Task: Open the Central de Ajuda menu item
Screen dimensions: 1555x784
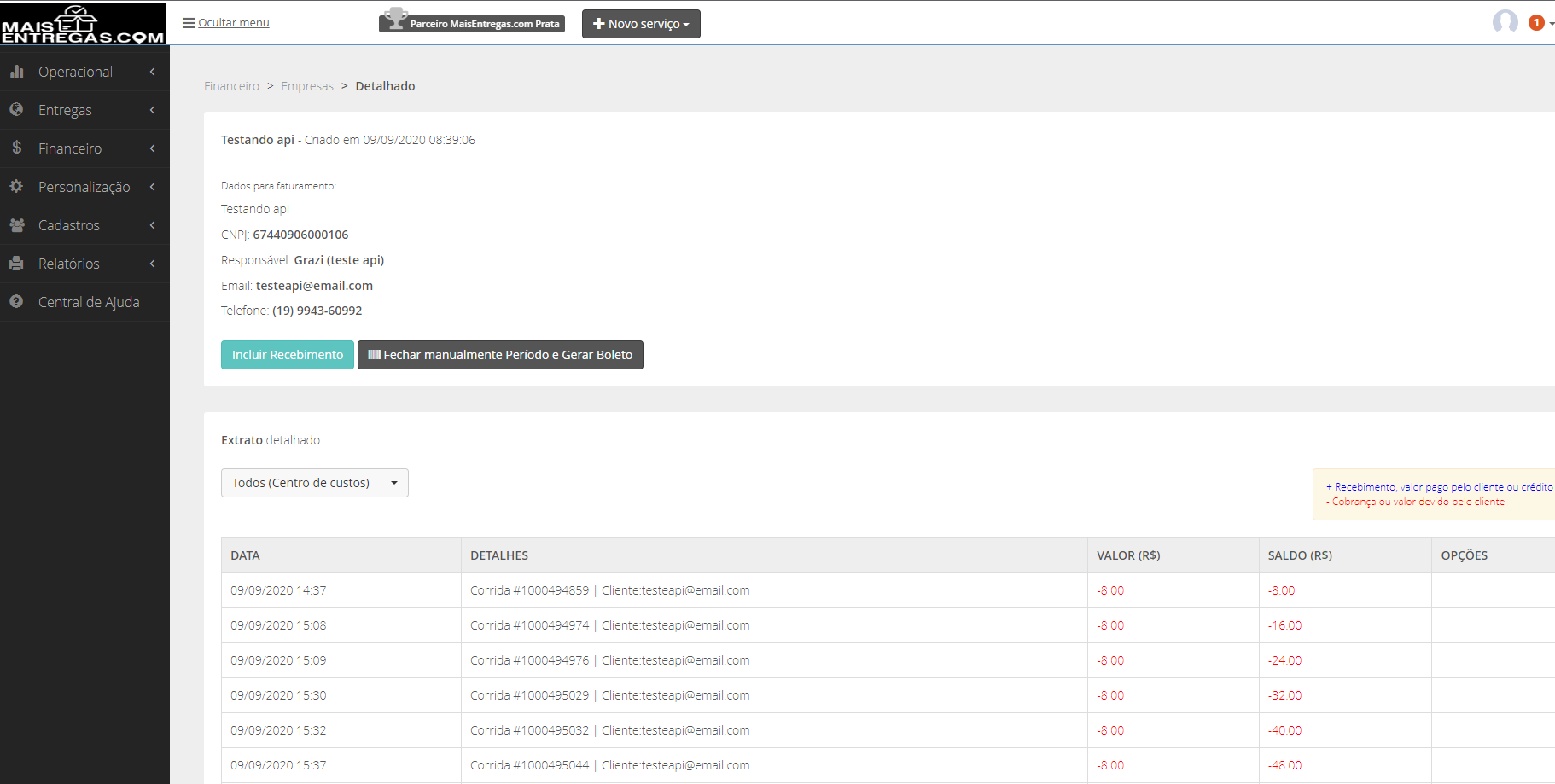Action: click(84, 302)
